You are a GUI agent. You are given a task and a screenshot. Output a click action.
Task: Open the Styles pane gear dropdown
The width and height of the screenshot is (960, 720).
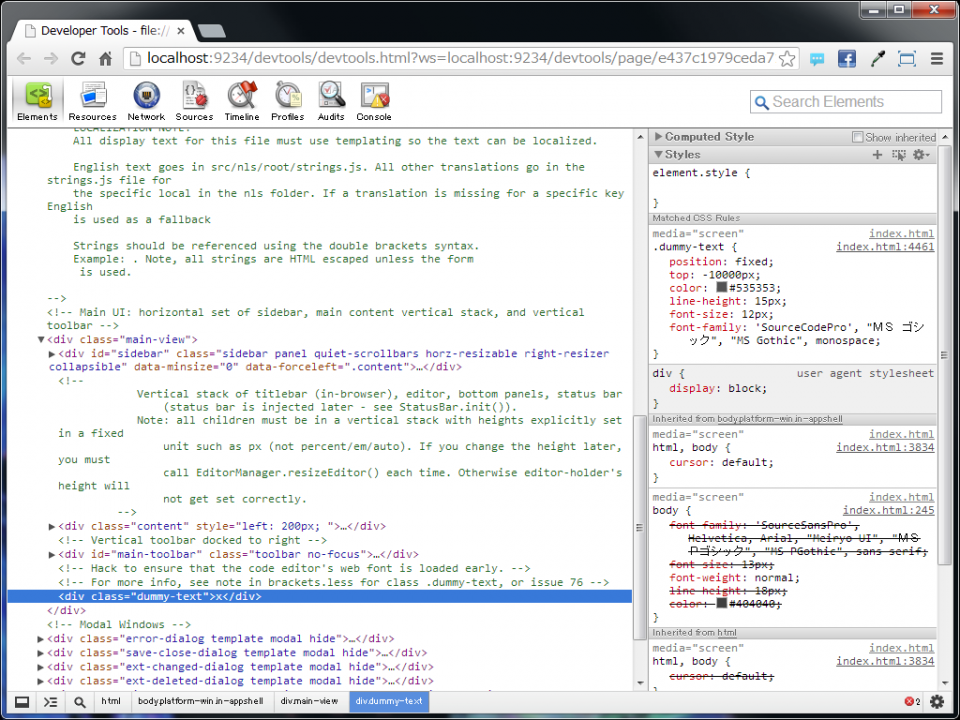[920, 155]
